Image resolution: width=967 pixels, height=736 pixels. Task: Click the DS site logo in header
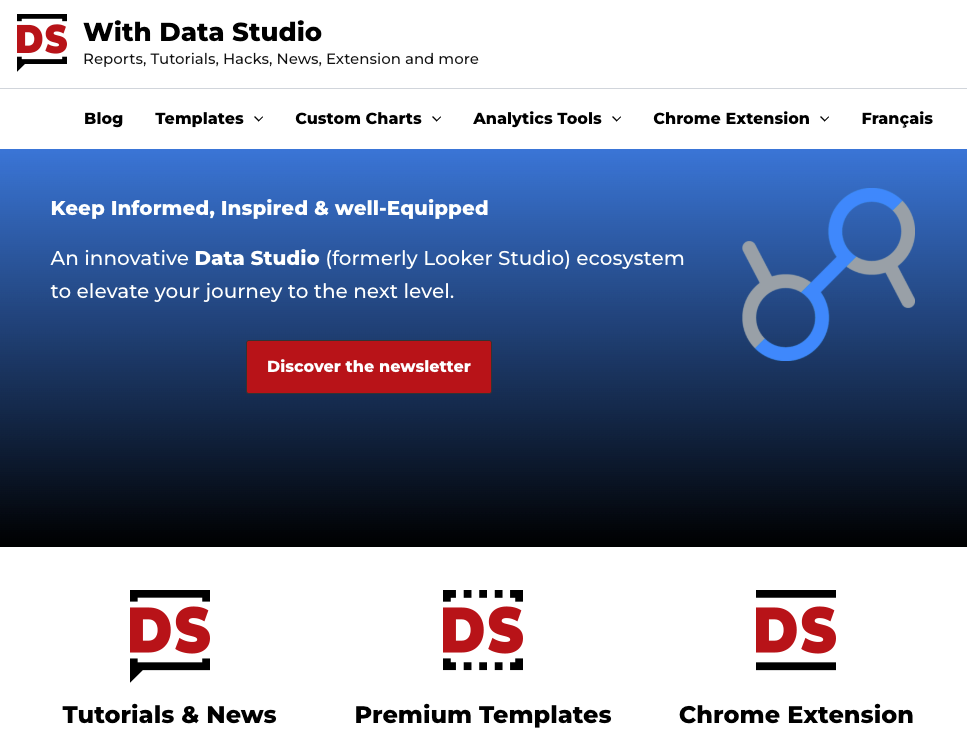pyautogui.click(x=42, y=42)
